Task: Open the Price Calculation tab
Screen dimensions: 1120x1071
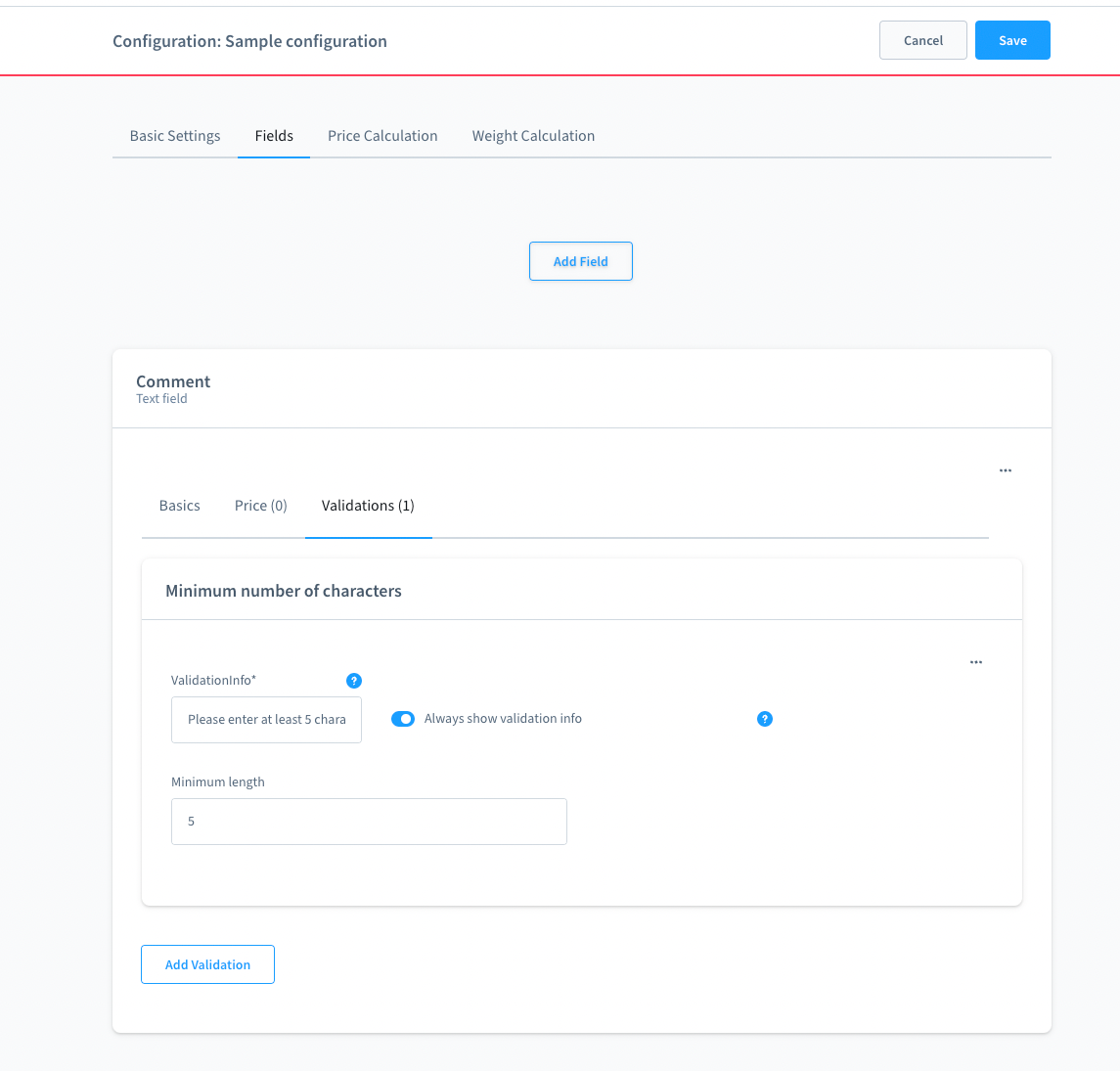Action: point(382,136)
